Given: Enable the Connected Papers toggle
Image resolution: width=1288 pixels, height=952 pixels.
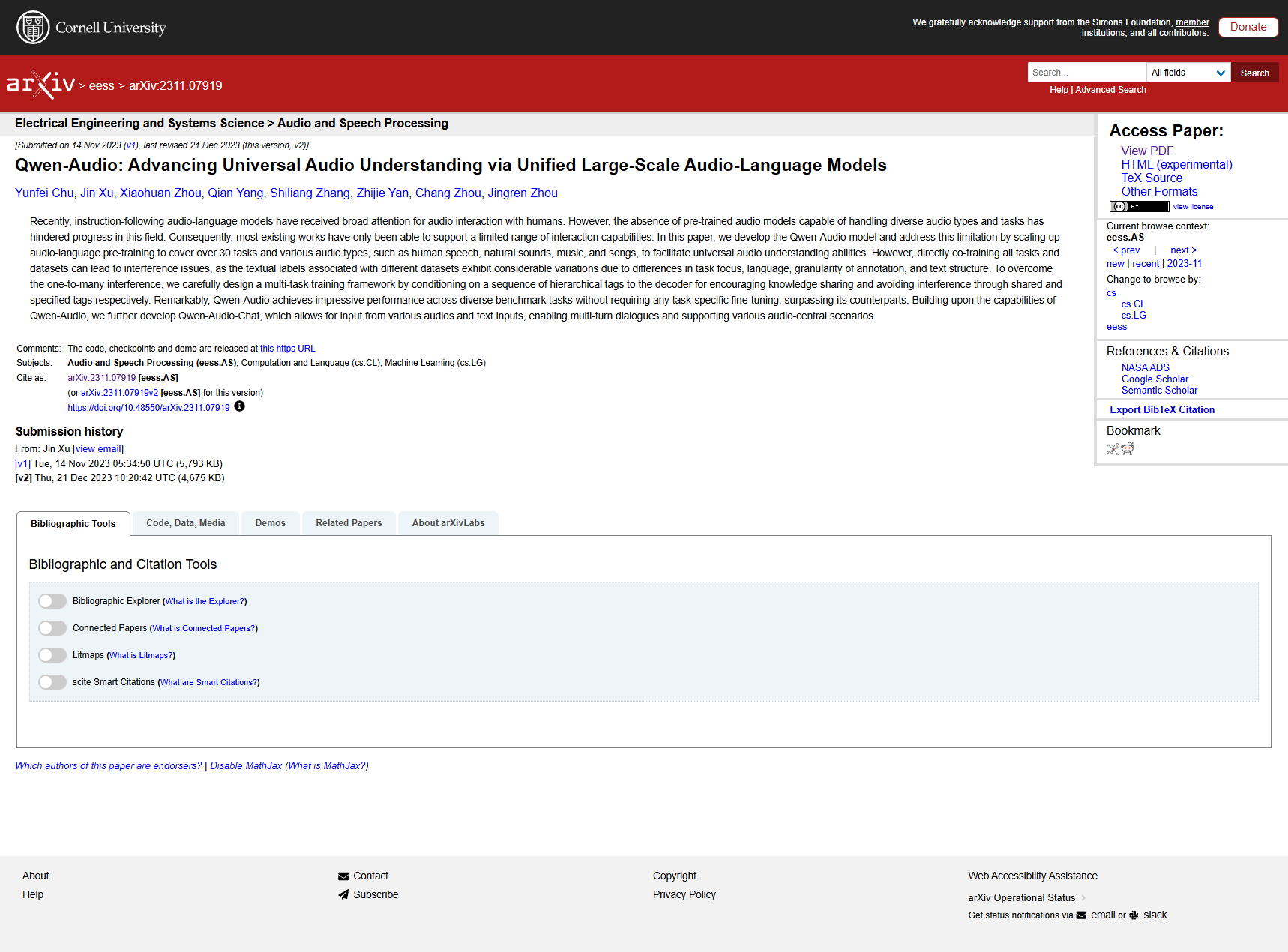Looking at the screenshot, I should click(x=52, y=628).
